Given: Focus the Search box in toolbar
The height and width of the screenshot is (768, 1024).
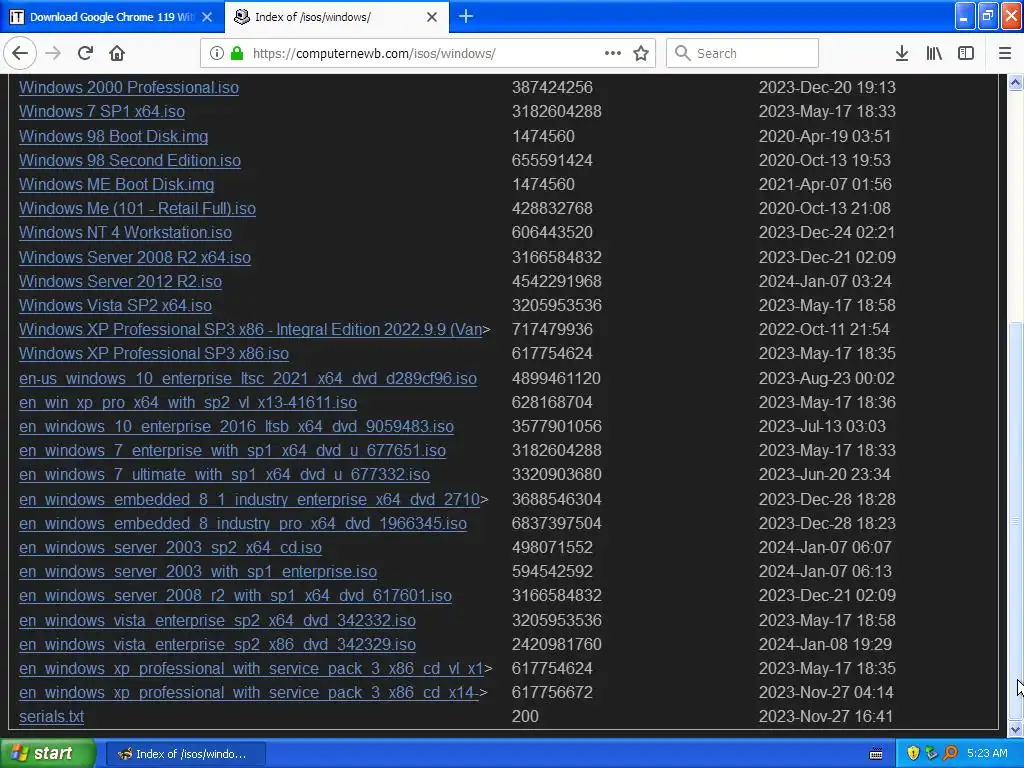Looking at the screenshot, I should (743, 54).
